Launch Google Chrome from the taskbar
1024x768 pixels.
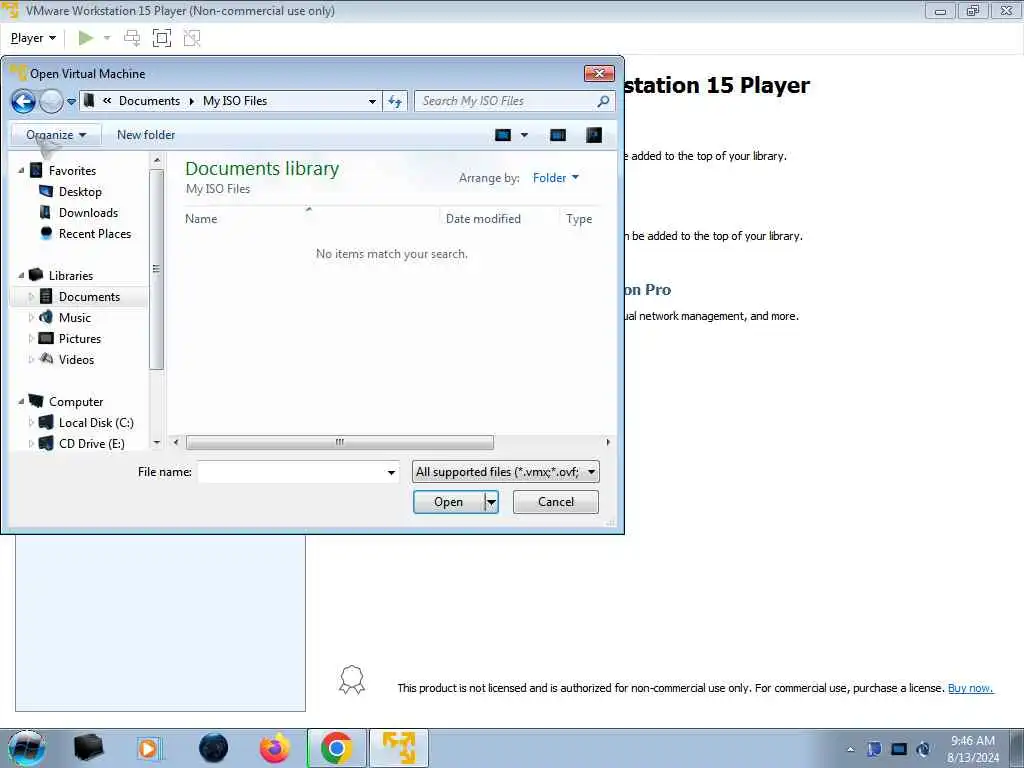point(337,748)
